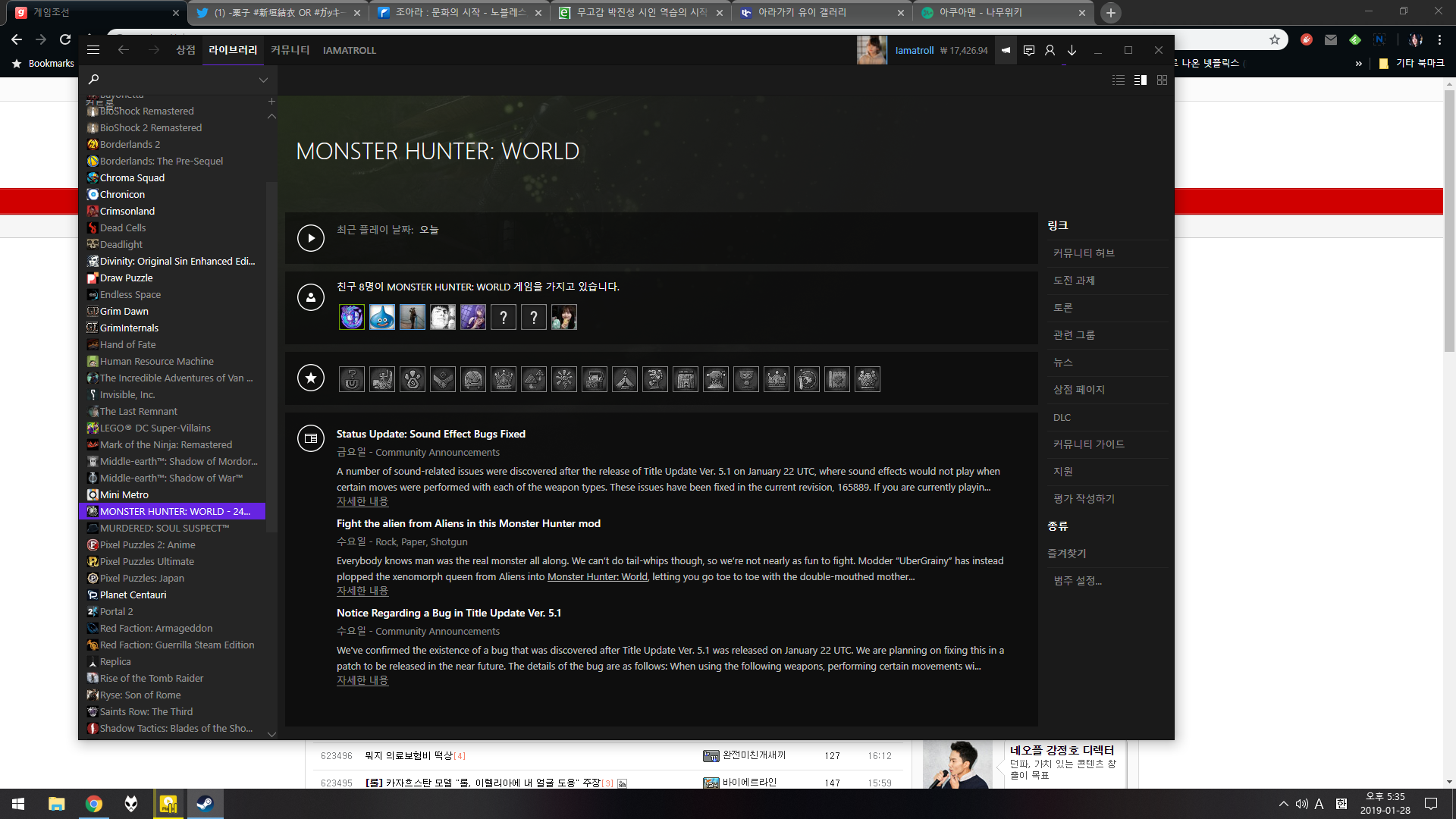Click the friends who own game icon
1456x819 pixels.
(311, 297)
